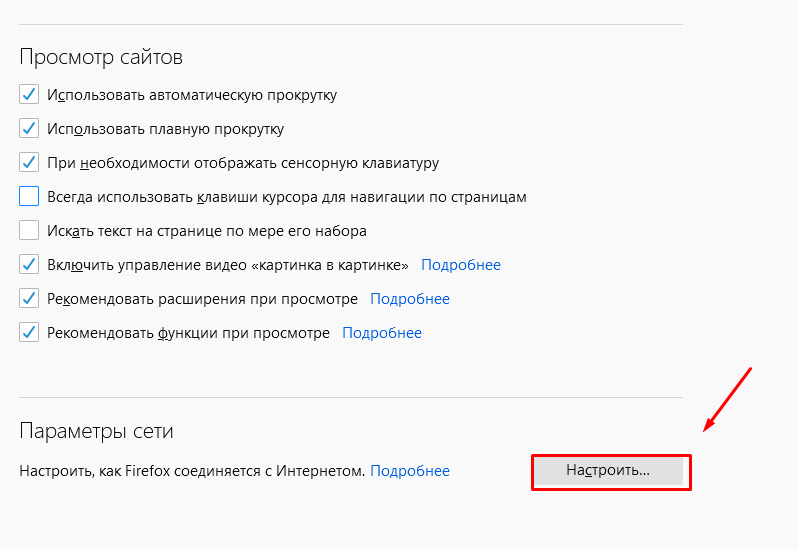The width and height of the screenshot is (798, 549).
Task: Click the 'Всегда использовать клавиши курсора' label text
Action: point(286,197)
